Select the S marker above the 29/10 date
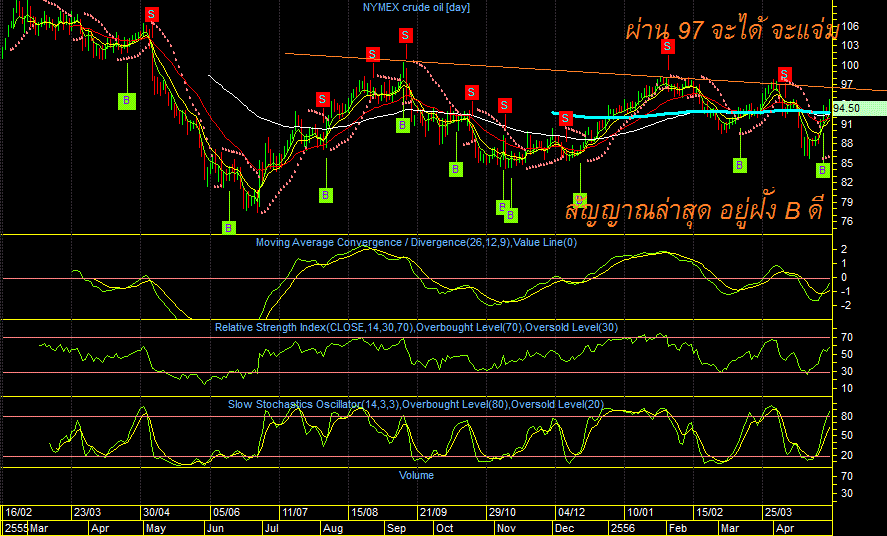Viewport: 887px width, 536px height. (x=505, y=105)
